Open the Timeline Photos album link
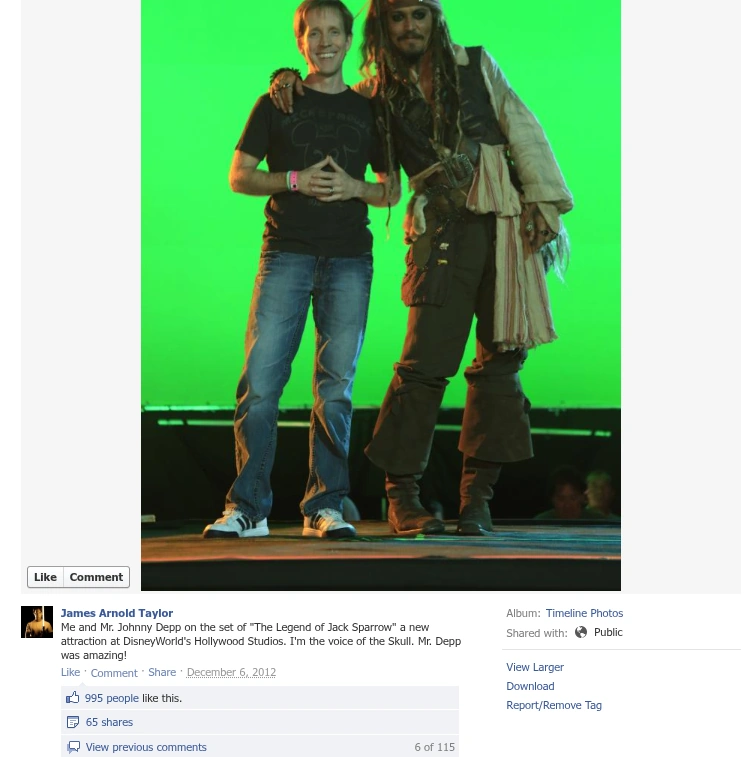The image size is (747, 757). coord(584,613)
